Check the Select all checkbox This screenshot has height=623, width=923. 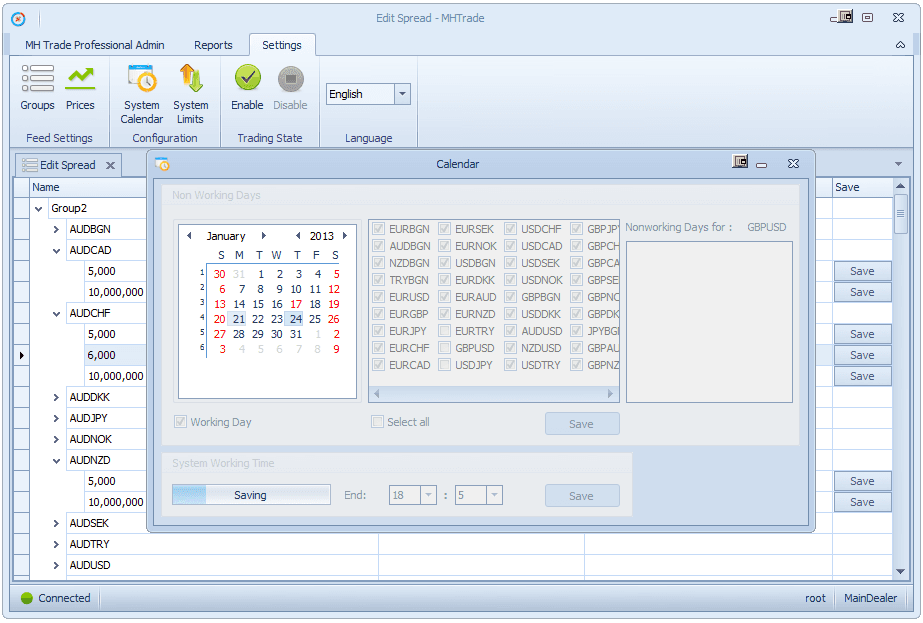377,422
